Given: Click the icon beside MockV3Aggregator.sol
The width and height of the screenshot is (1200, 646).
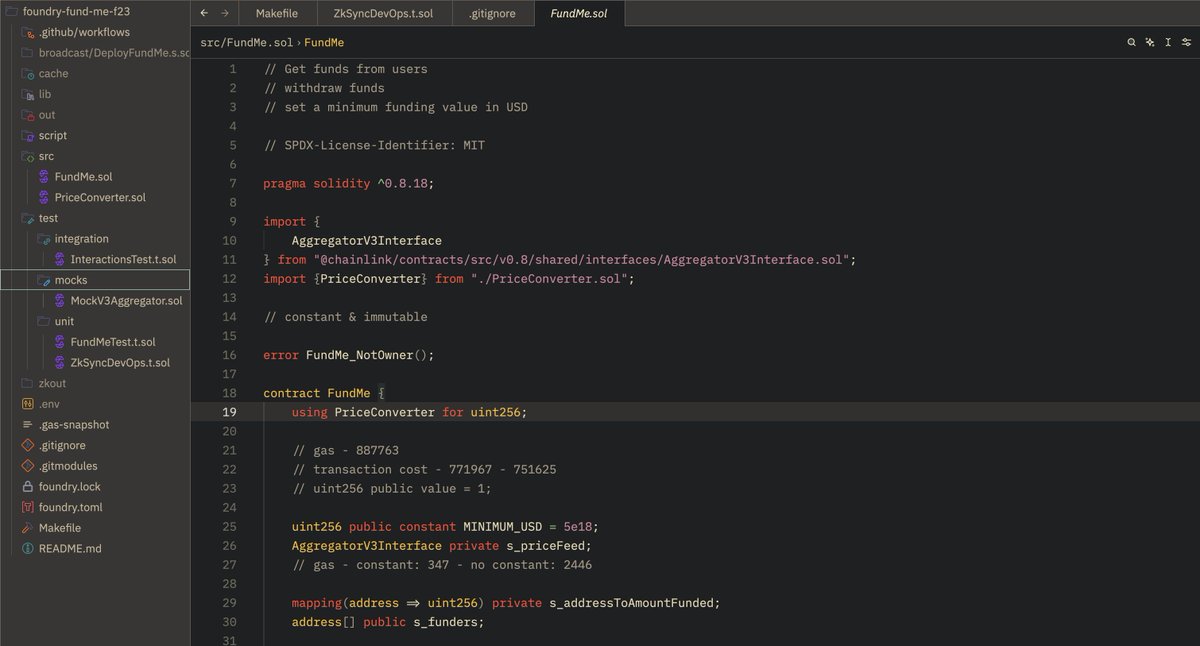Looking at the screenshot, I should pyautogui.click(x=59, y=301).
